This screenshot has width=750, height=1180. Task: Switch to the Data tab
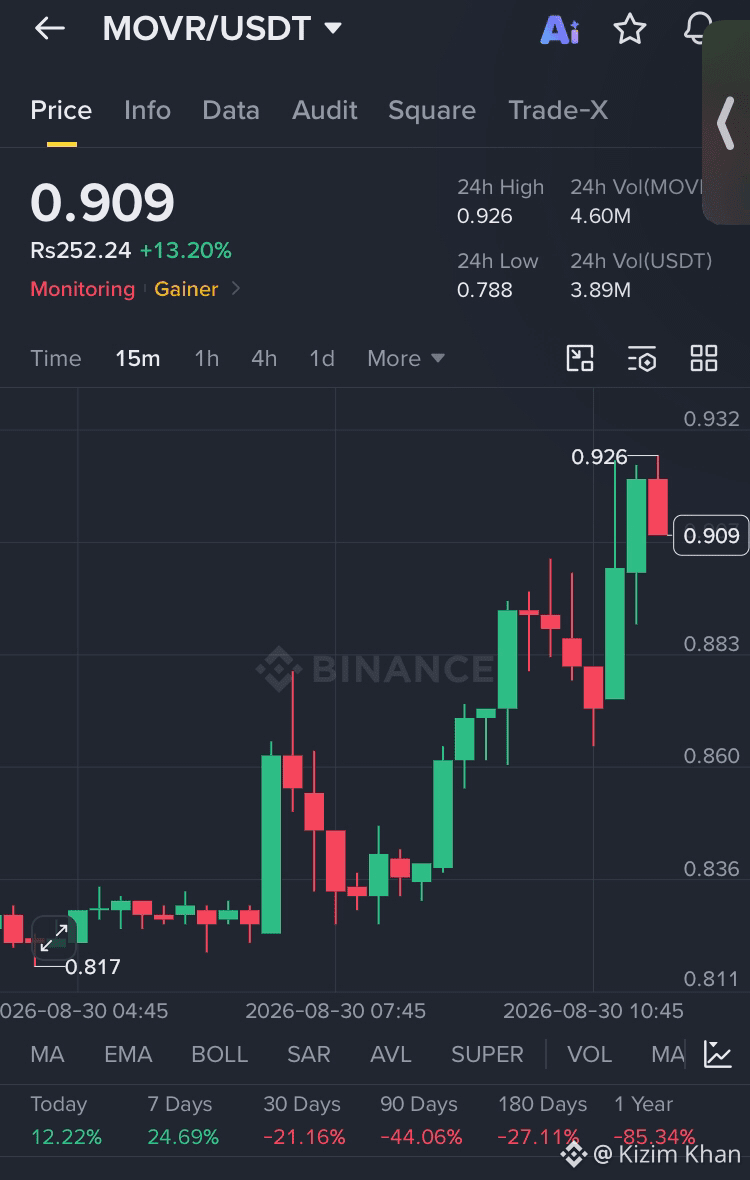point(231,111)
